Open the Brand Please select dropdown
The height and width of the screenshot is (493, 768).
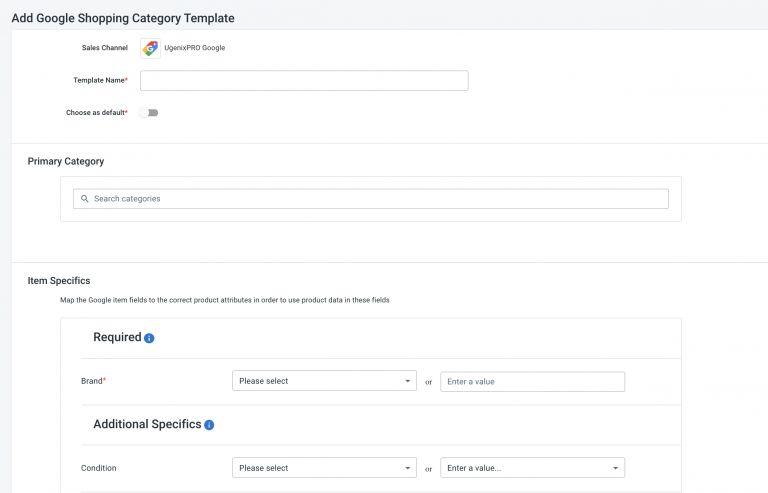point(324,381)
